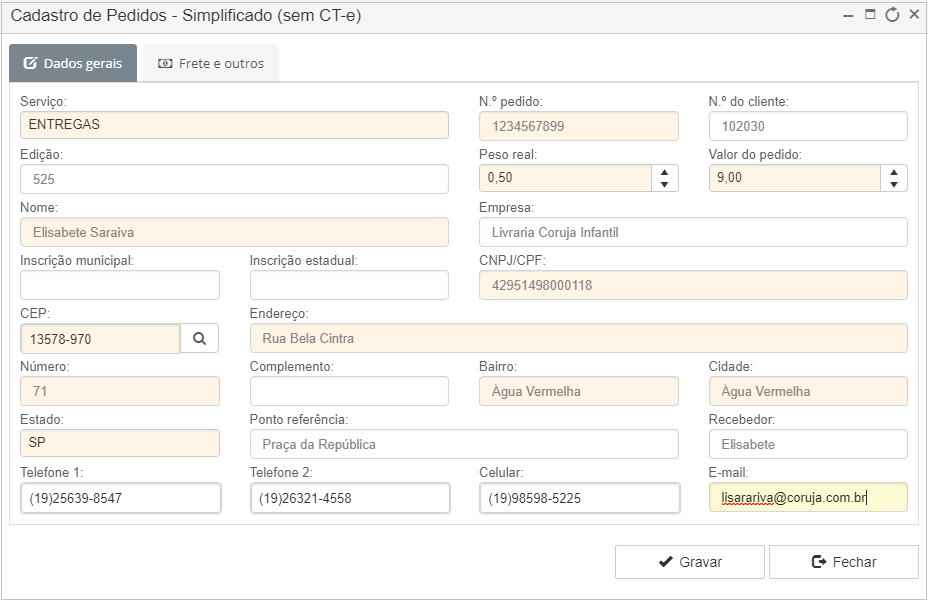The width and height of the screenshot is (928, 602).
Task: Switch to the Frete e outros tab
Action: pos(211,63)
